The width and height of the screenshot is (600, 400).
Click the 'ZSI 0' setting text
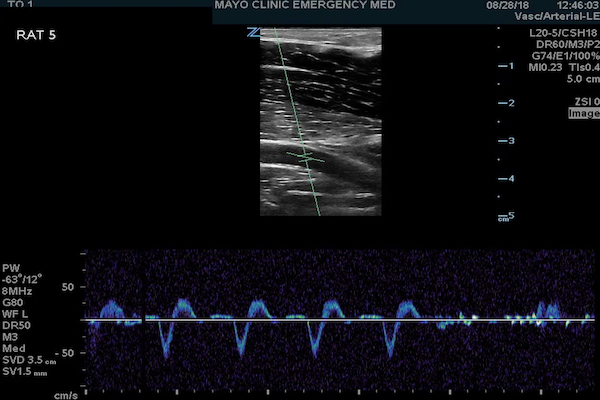[587, 101]
